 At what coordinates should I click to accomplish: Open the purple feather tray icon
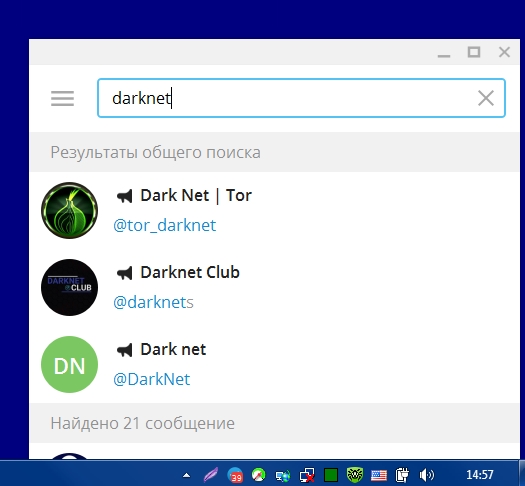tap(211, 475)
